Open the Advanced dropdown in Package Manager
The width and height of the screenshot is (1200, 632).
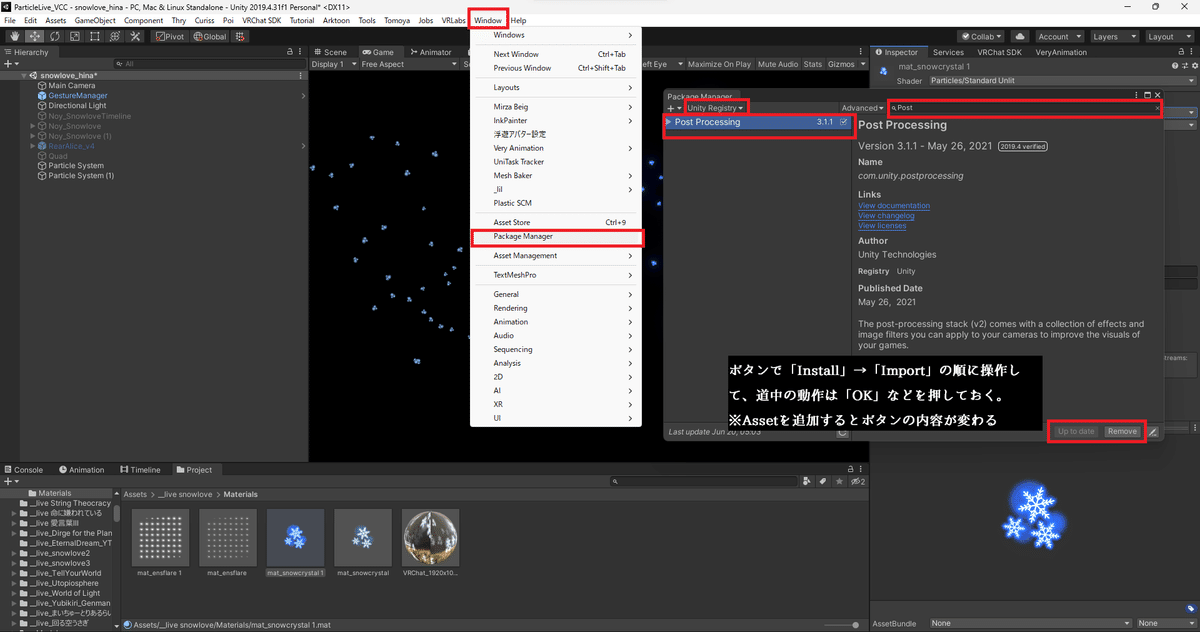pos(862,108)
